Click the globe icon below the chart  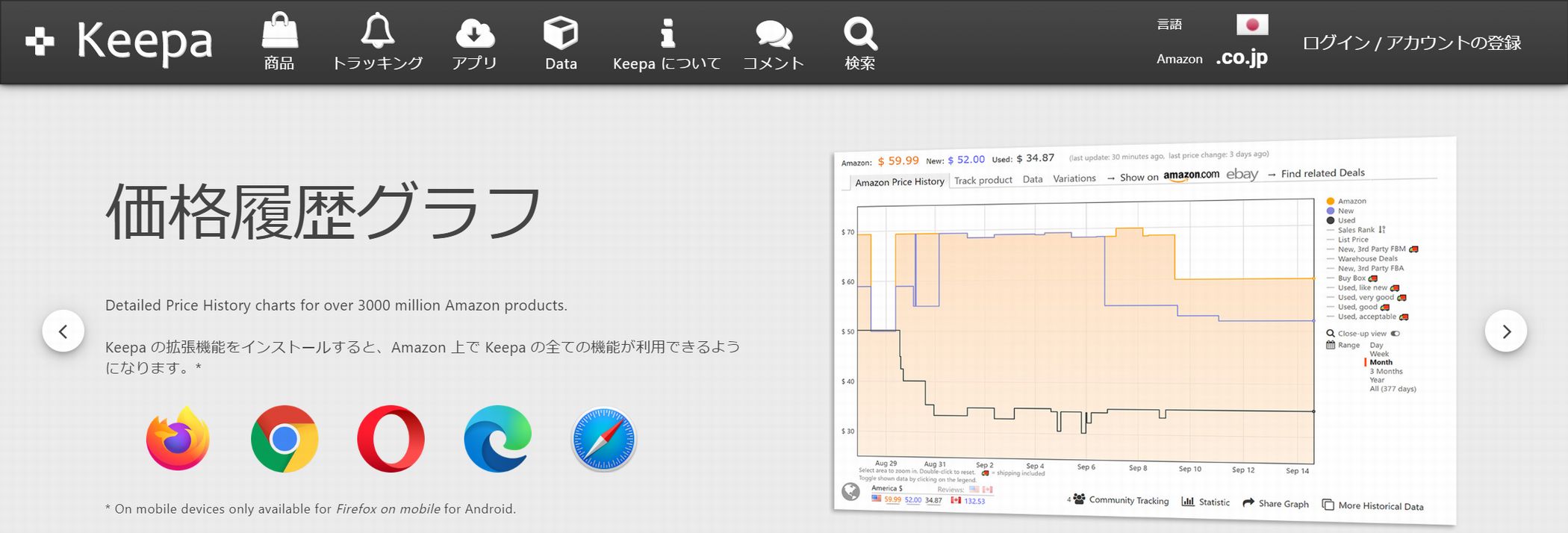click(x=850, y=491)
